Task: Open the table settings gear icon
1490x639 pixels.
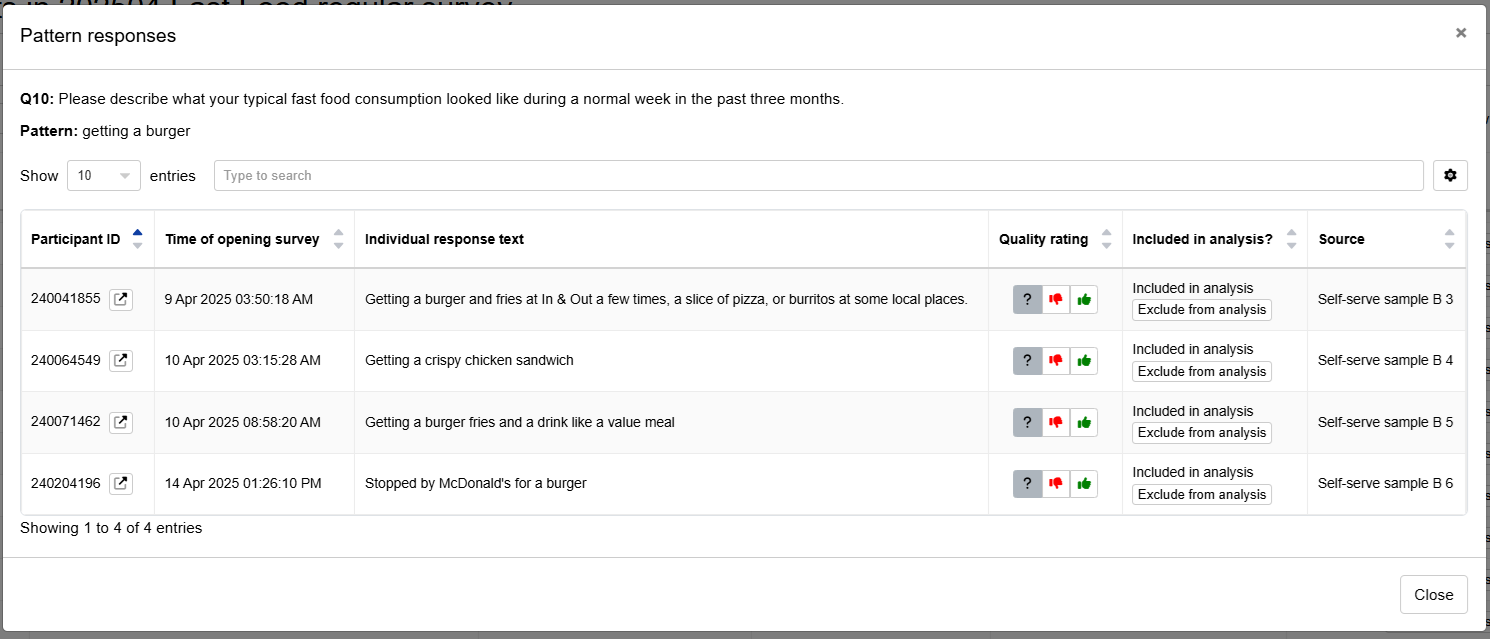Action: tap(1450, 175)
